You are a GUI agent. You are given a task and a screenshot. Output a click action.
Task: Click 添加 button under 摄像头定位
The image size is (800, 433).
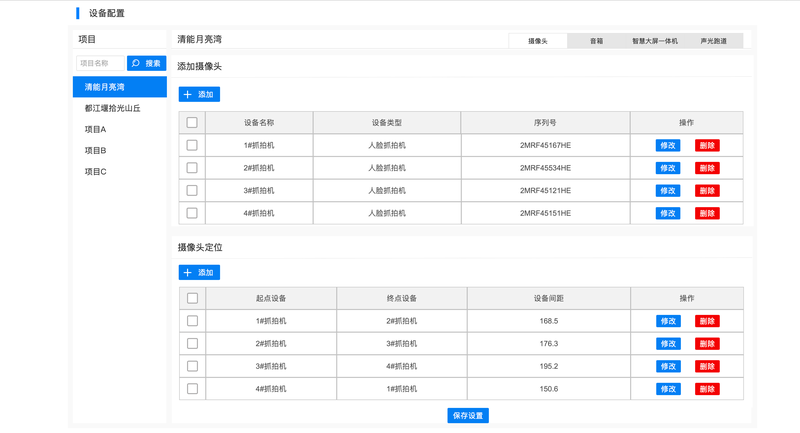click(199, 272)
